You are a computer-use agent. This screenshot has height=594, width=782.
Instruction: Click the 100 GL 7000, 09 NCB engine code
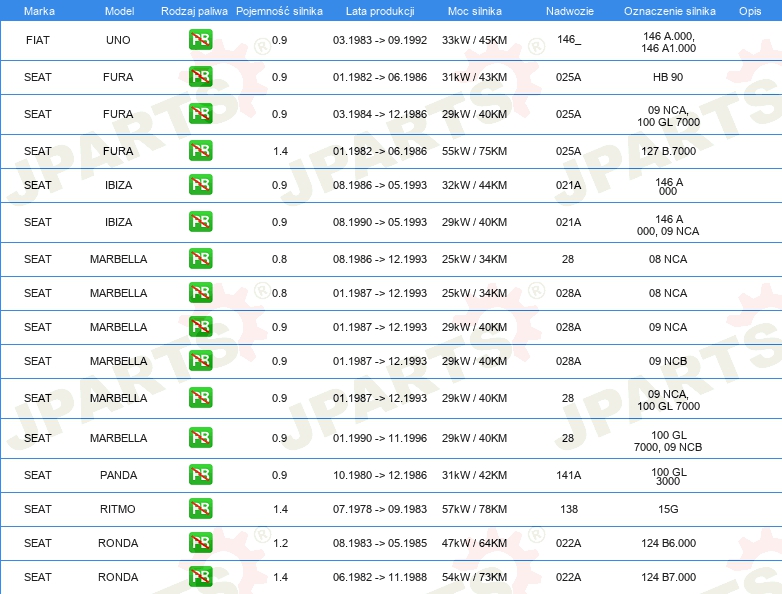(668, 441)
